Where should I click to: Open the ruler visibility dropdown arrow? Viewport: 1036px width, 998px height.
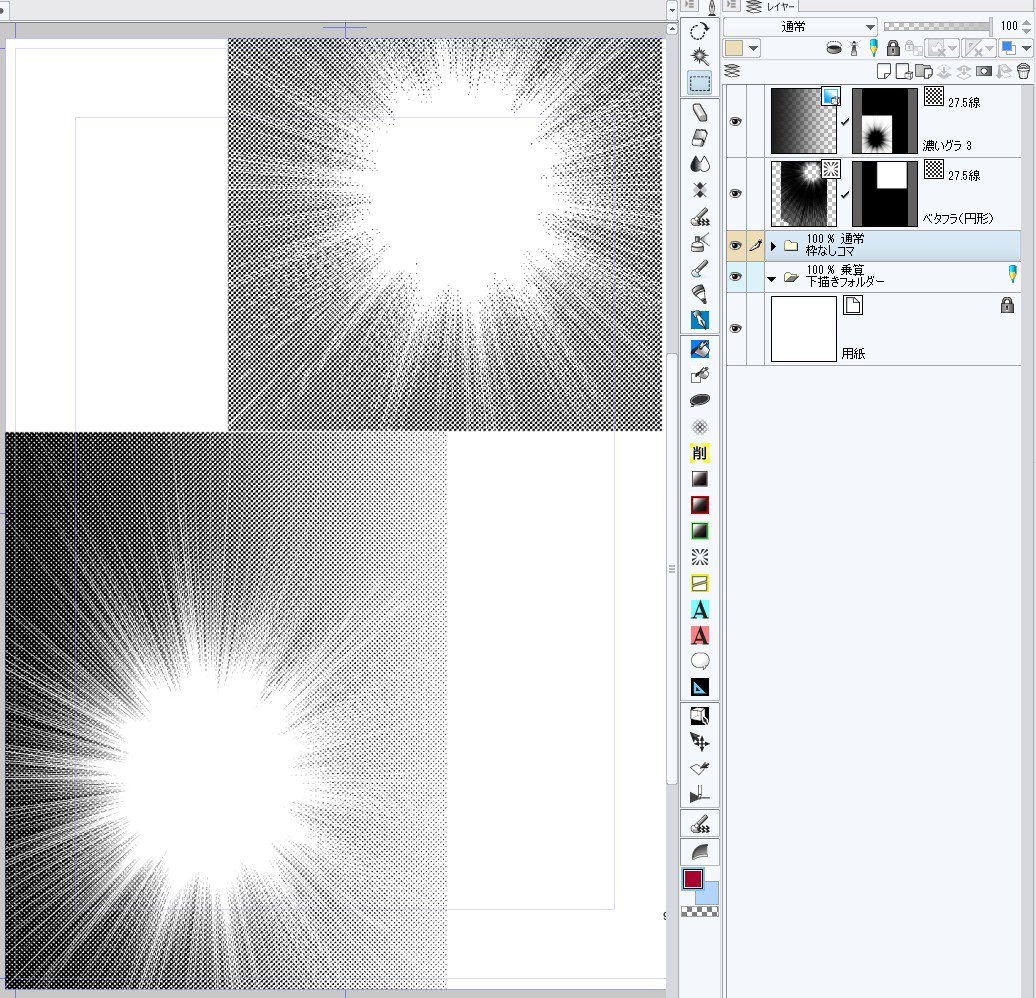point(989,48)
